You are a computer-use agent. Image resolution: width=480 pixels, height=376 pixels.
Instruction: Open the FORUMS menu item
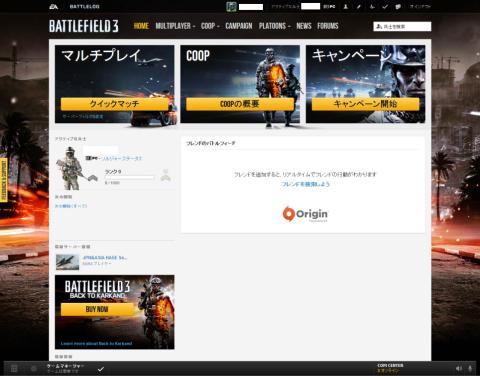[x=328, y=26]
